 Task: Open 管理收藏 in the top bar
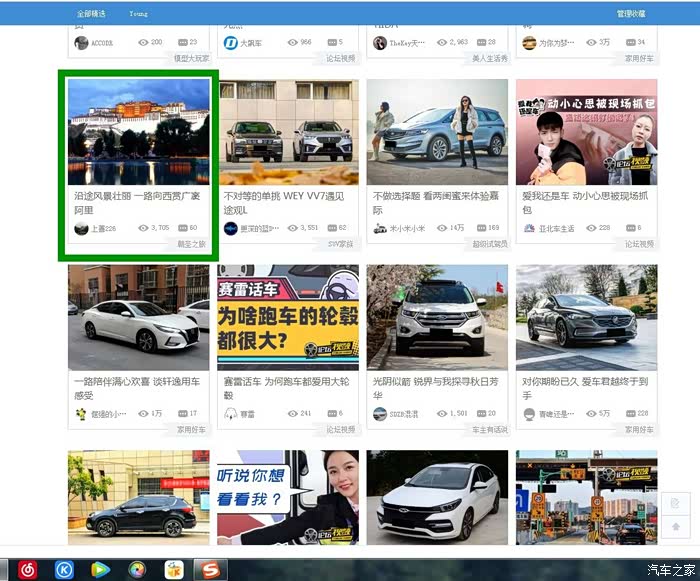[630, 14]
